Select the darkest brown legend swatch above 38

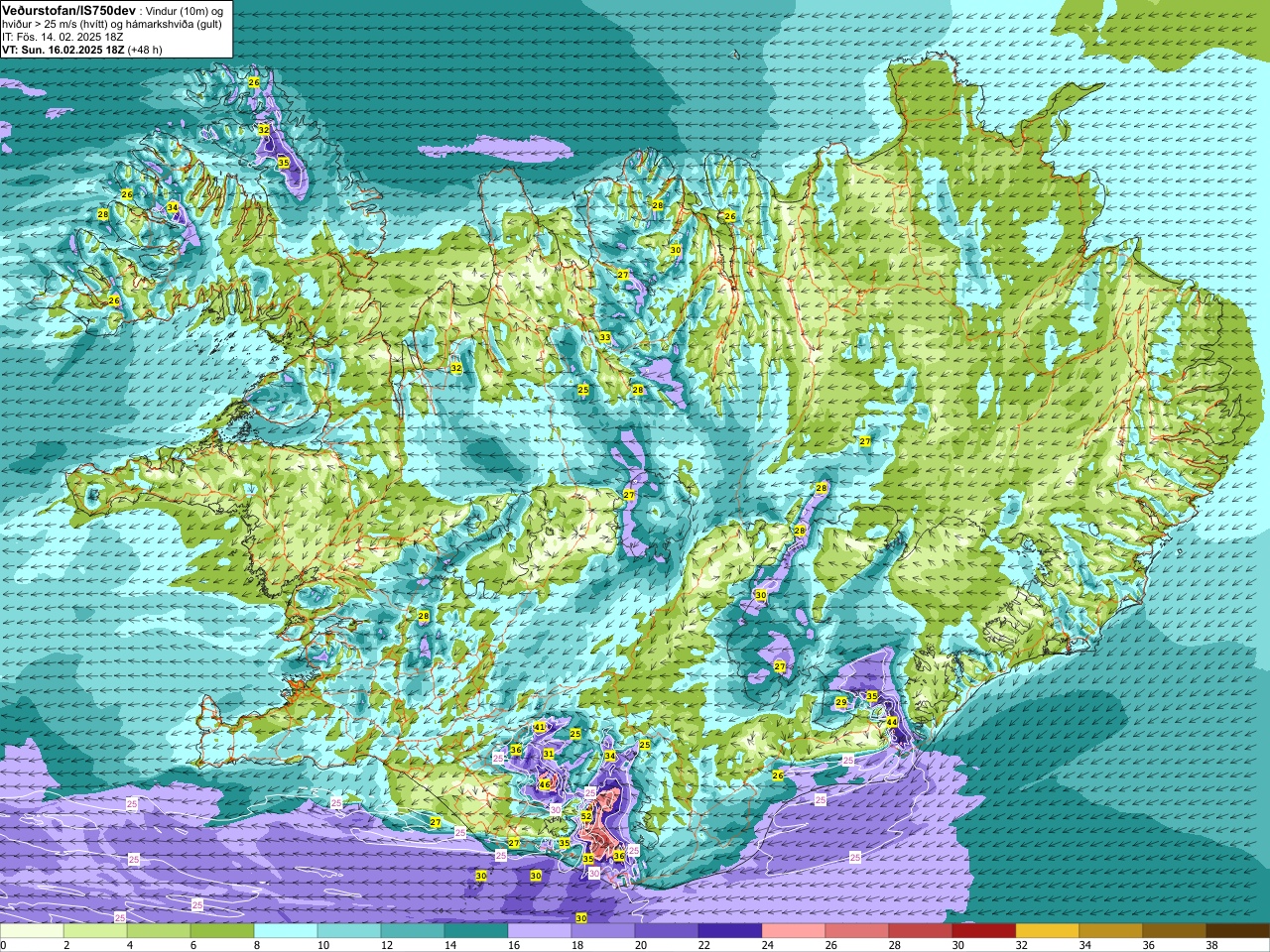[1238, 931]
